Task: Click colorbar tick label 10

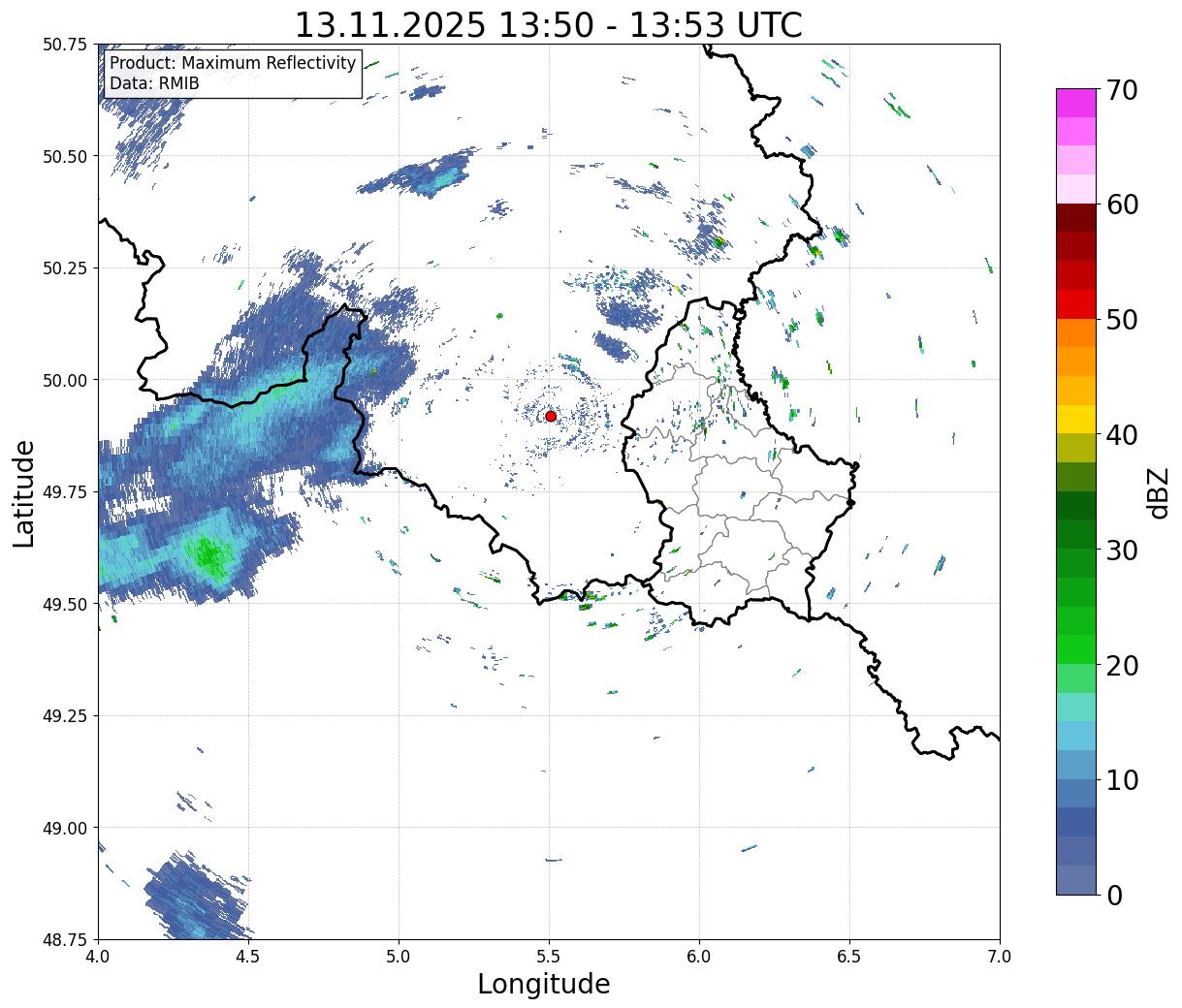Action: [1122, 780]
